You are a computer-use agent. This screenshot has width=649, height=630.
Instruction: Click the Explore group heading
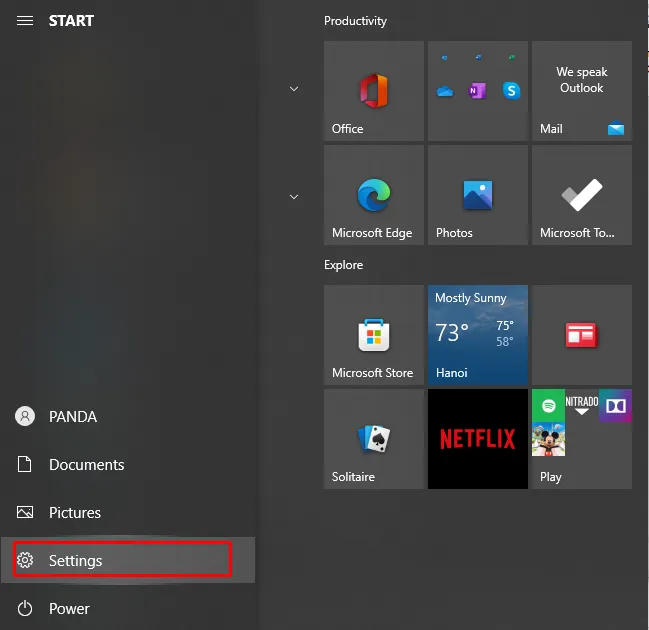344,265
